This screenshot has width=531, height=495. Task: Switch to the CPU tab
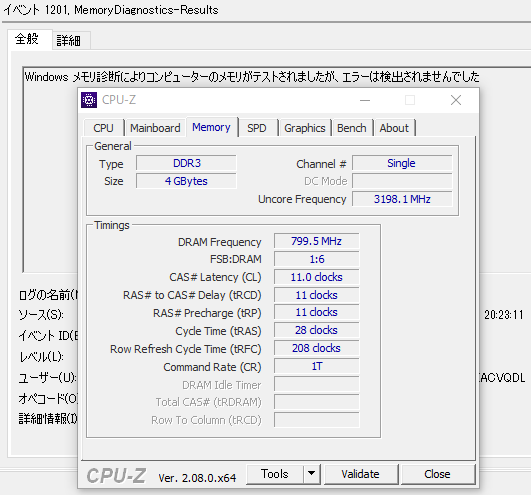(104, 128)
